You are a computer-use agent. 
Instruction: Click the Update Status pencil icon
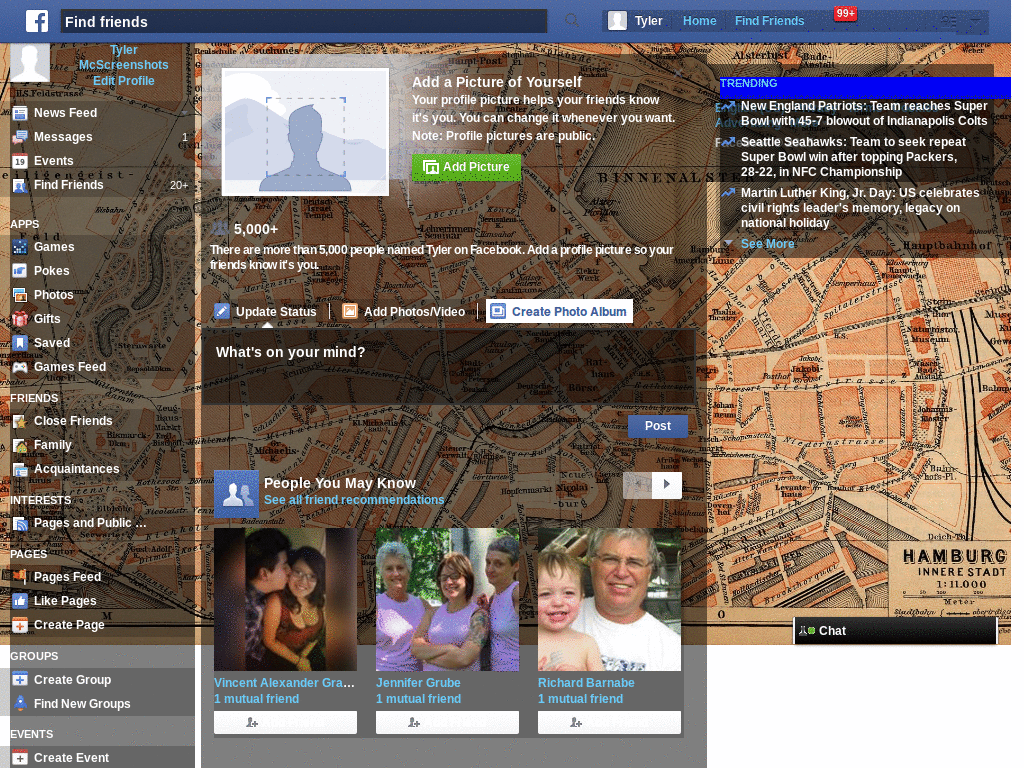click(x=222, y=312)
